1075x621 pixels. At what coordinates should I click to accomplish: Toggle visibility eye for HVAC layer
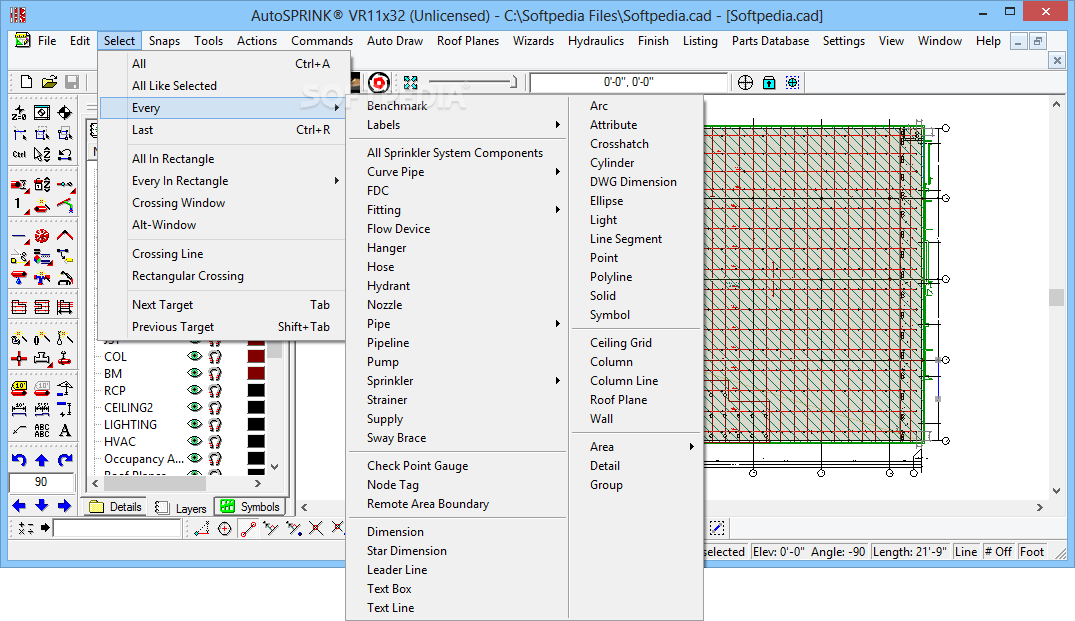tap(195, 441)
